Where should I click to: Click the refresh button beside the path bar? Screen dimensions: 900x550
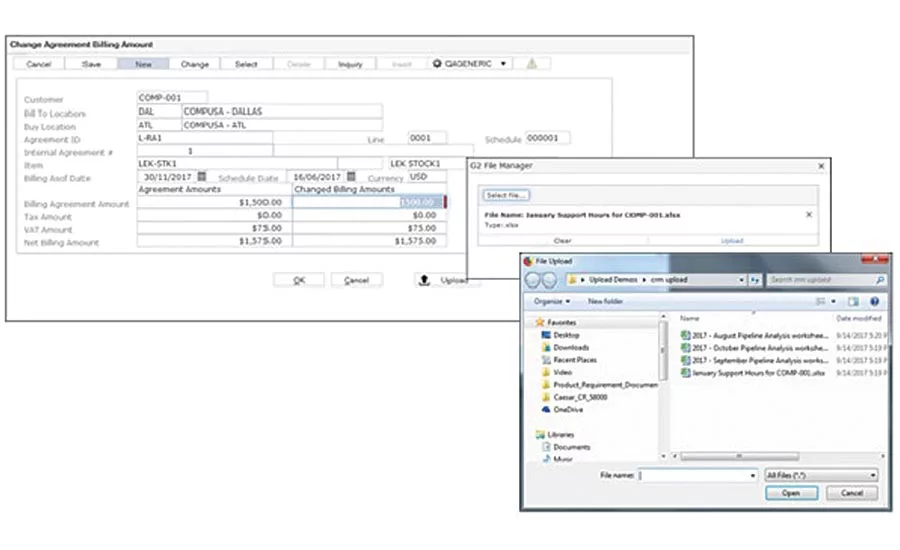coord(755,280)
